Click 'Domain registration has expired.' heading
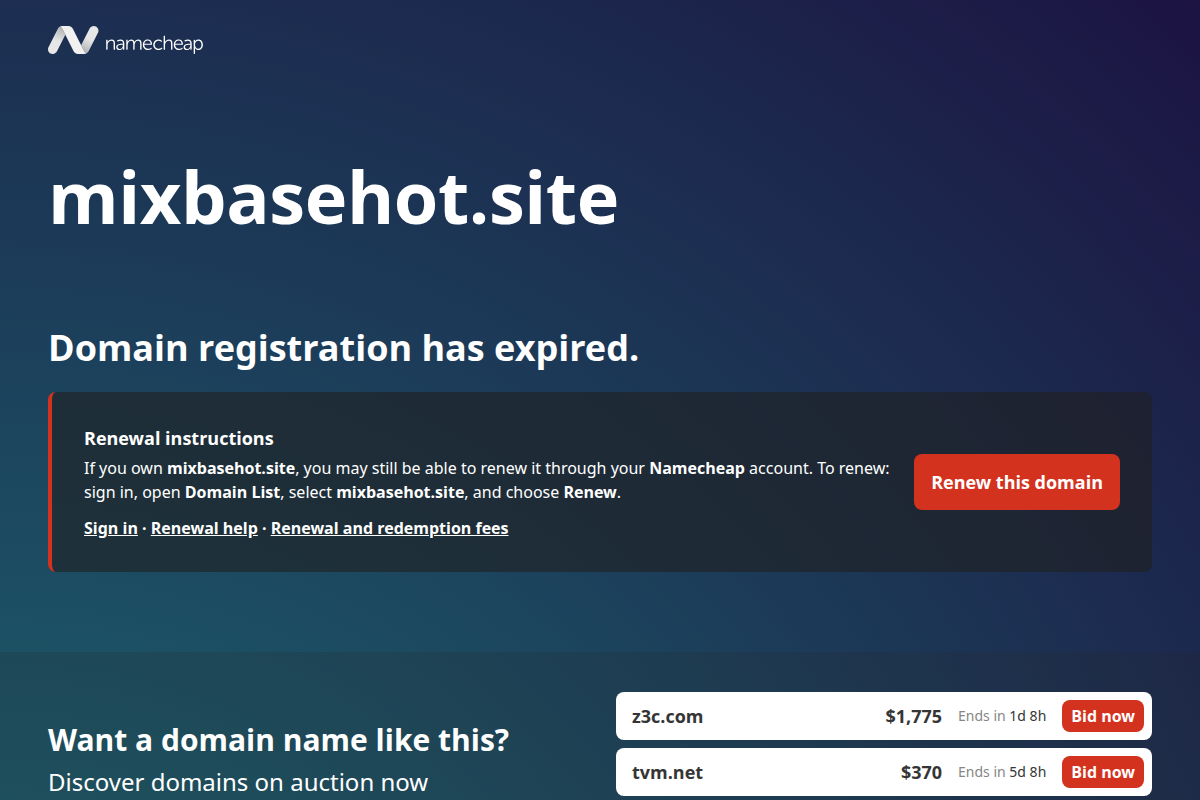Screen dimensions: 1200x800 (343, 348)
